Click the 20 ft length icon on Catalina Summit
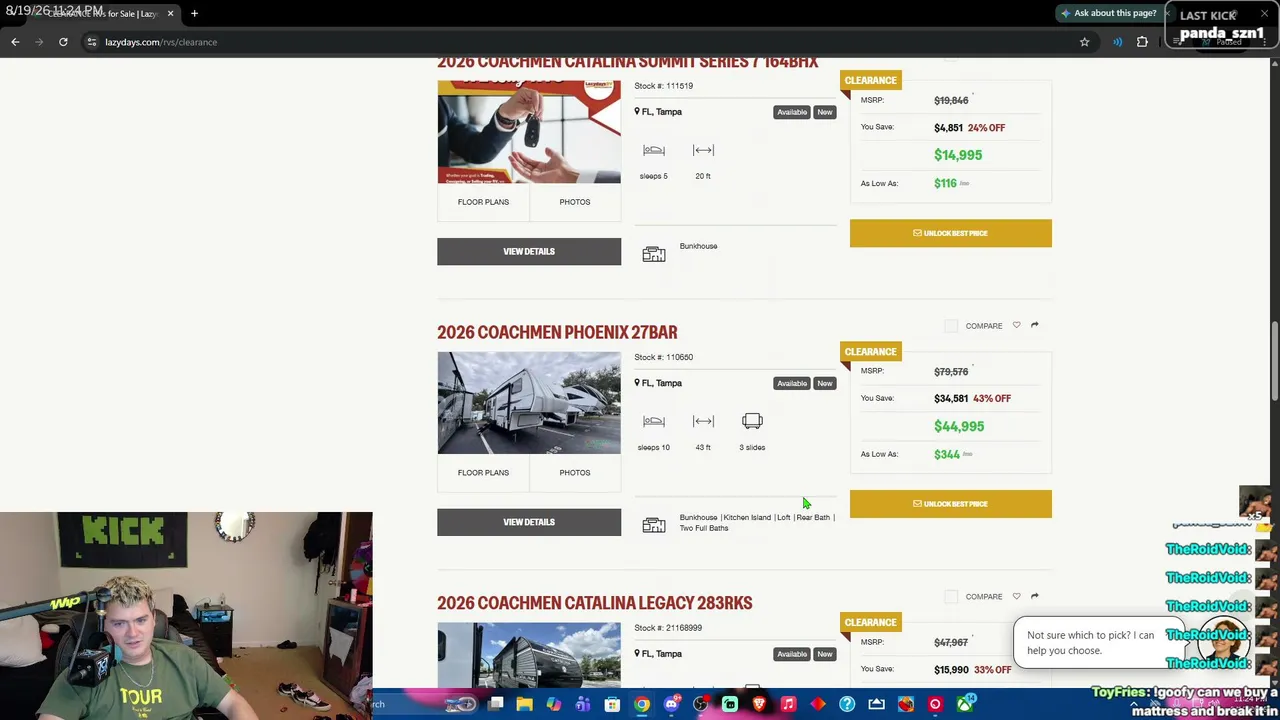Viewport: 1280px width, 720px height. pyautogui.click(x=703, y=150)
